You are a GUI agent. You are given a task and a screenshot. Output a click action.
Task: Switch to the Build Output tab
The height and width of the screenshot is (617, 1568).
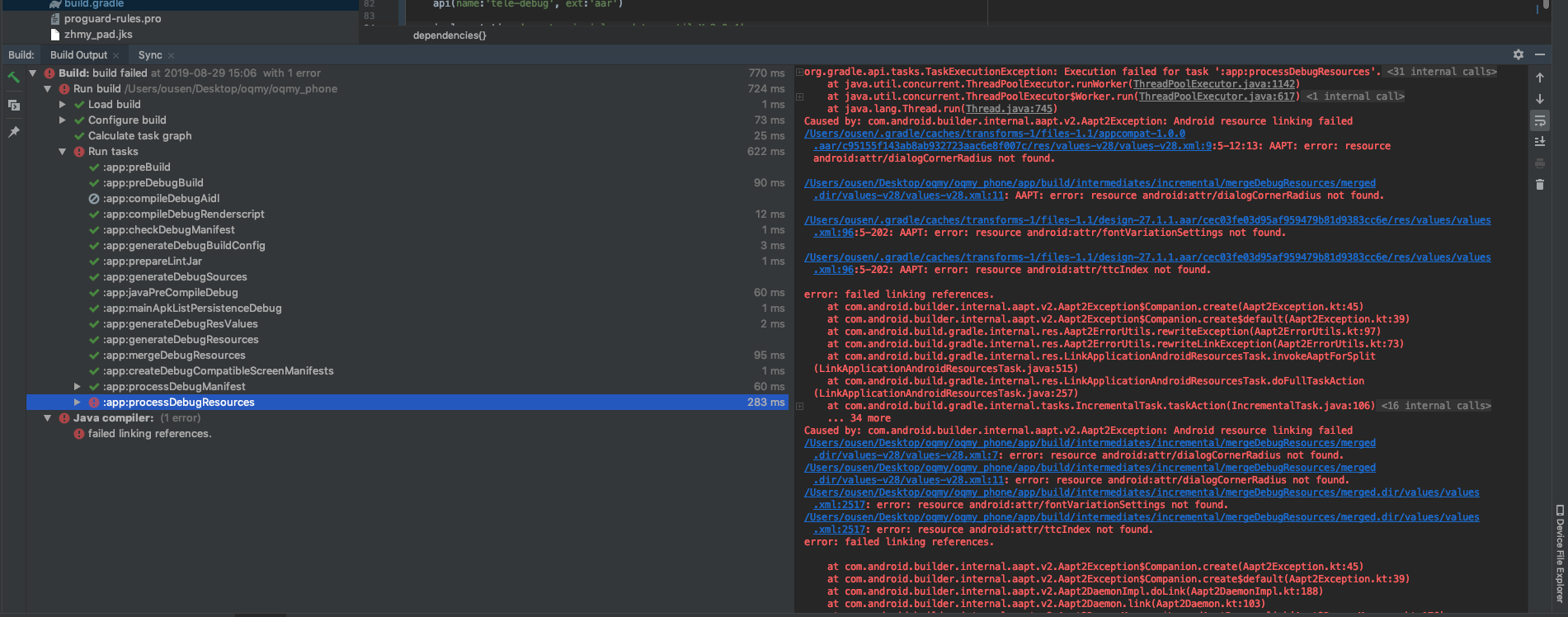point(78,55)
